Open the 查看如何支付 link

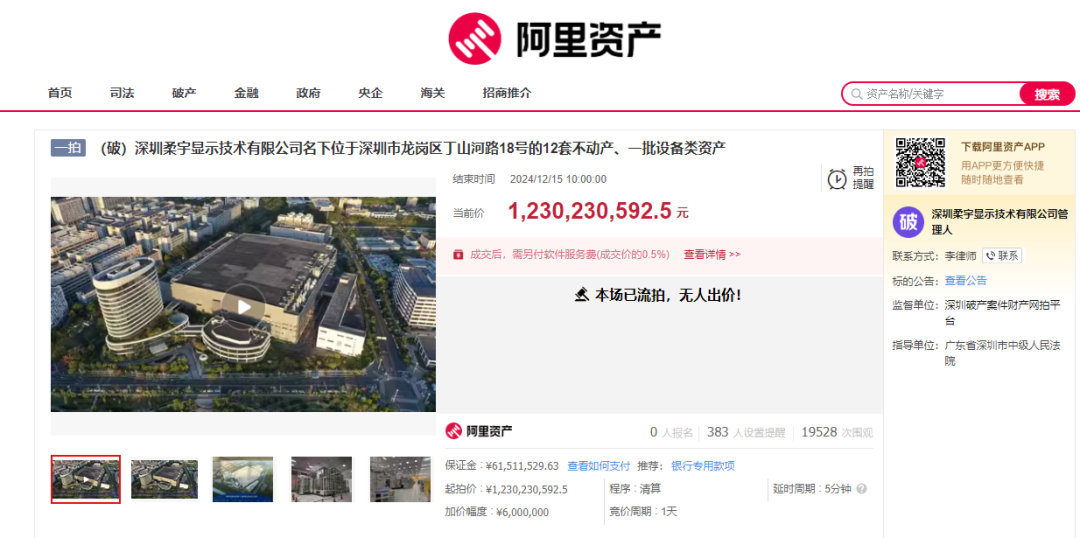click(599, 466)
